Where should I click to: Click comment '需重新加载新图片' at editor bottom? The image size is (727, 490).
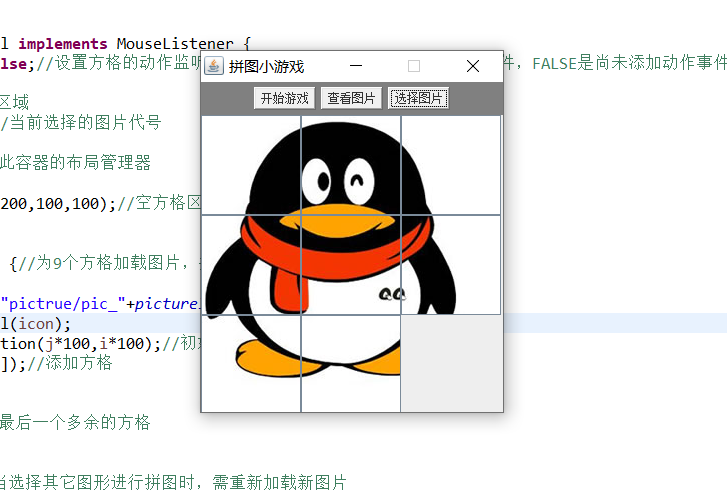tap(279, 482)
